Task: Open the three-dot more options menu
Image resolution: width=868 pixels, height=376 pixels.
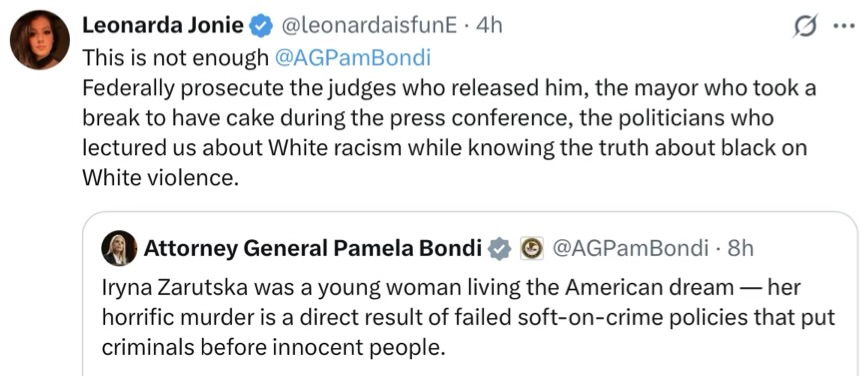Action: pyautogui.click(x=844, y=26)
